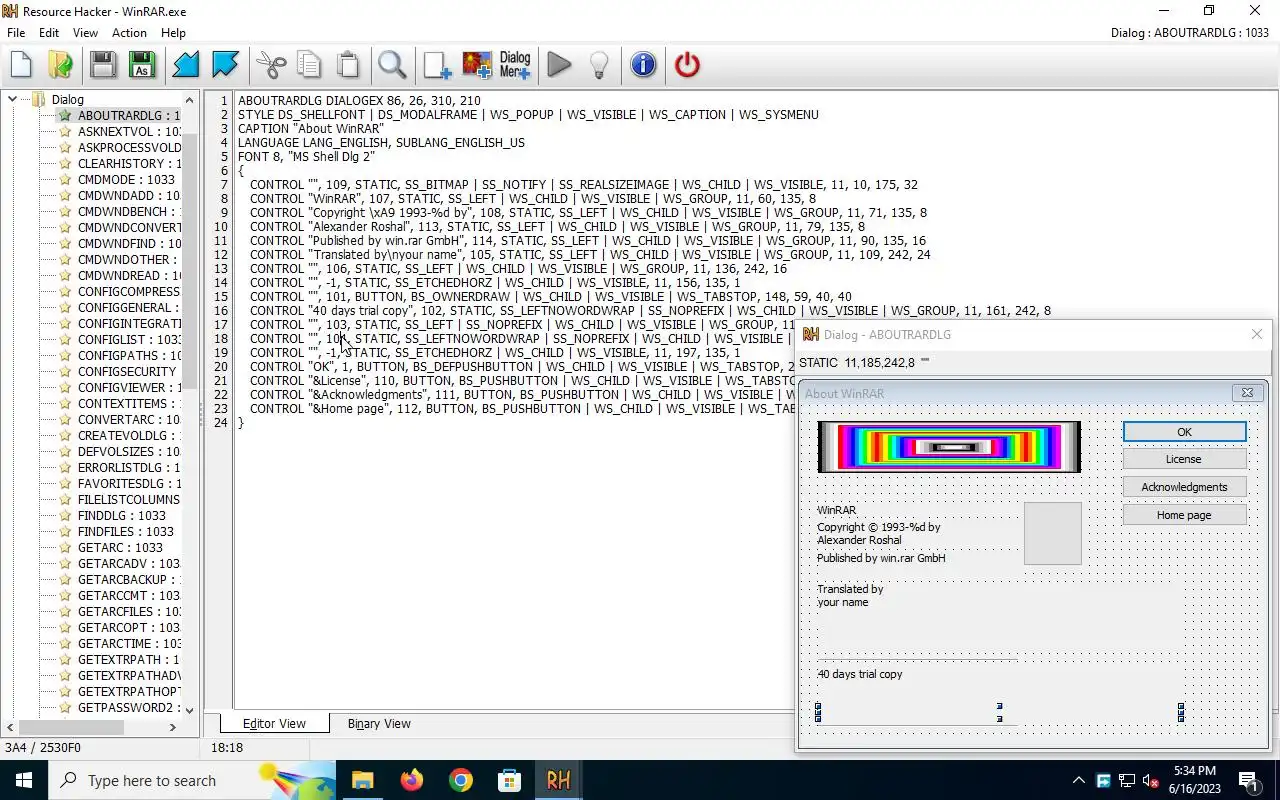Click the Save As toolbar icon
Image resolution: width=1280 pixels, height=800 pixels.
tap(141, 65)
